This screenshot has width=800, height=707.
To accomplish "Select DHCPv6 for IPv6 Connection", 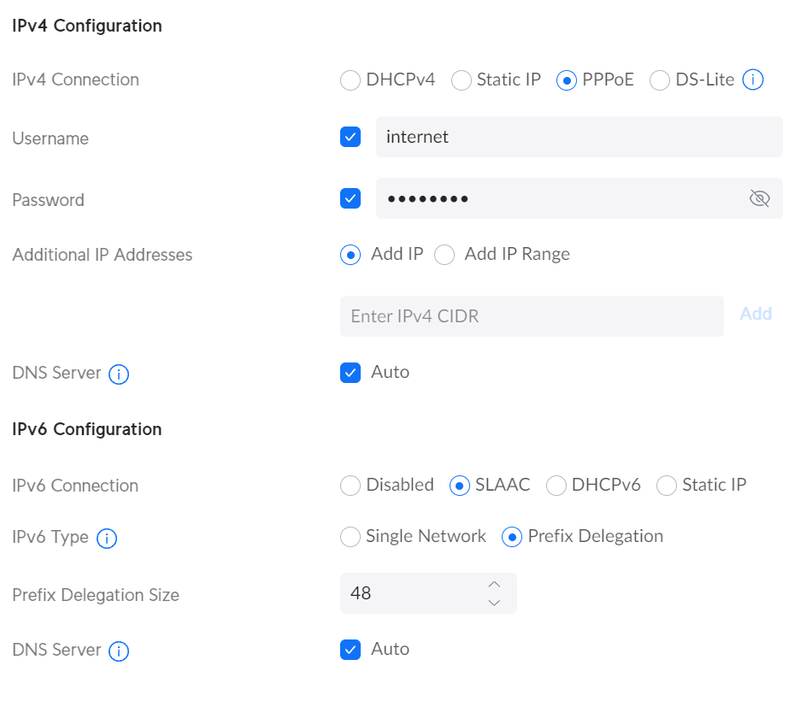I will tap(556, 485).
